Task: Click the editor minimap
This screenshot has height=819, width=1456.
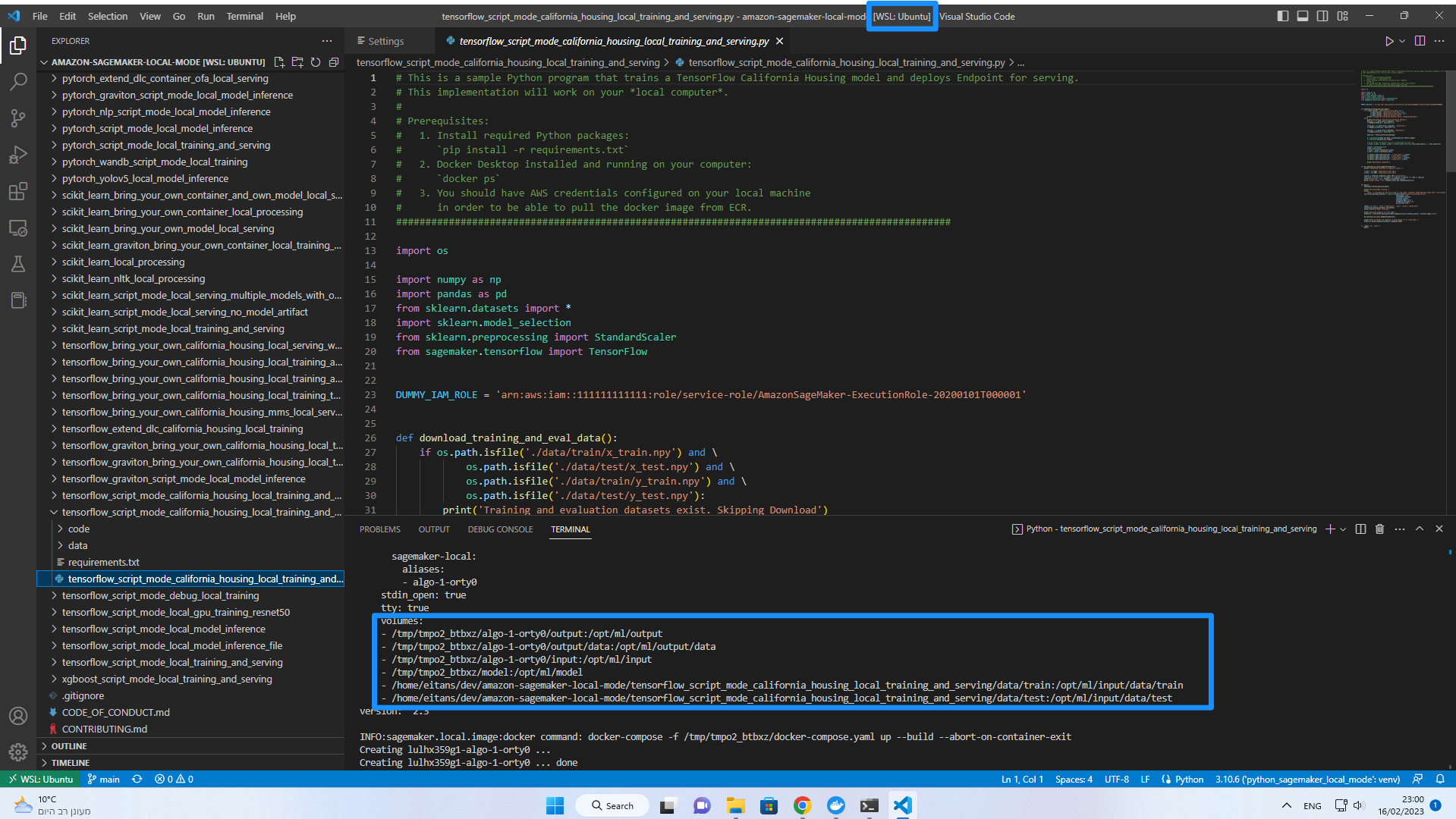Action: coord(1402,152)
